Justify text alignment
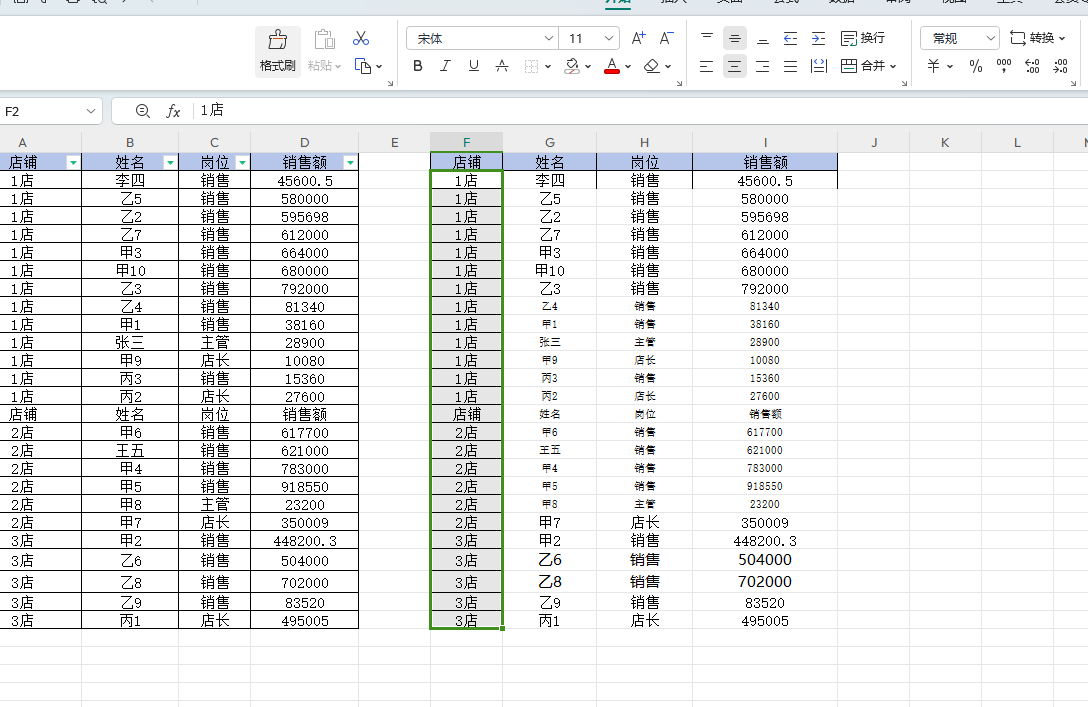 click(790, 66)
